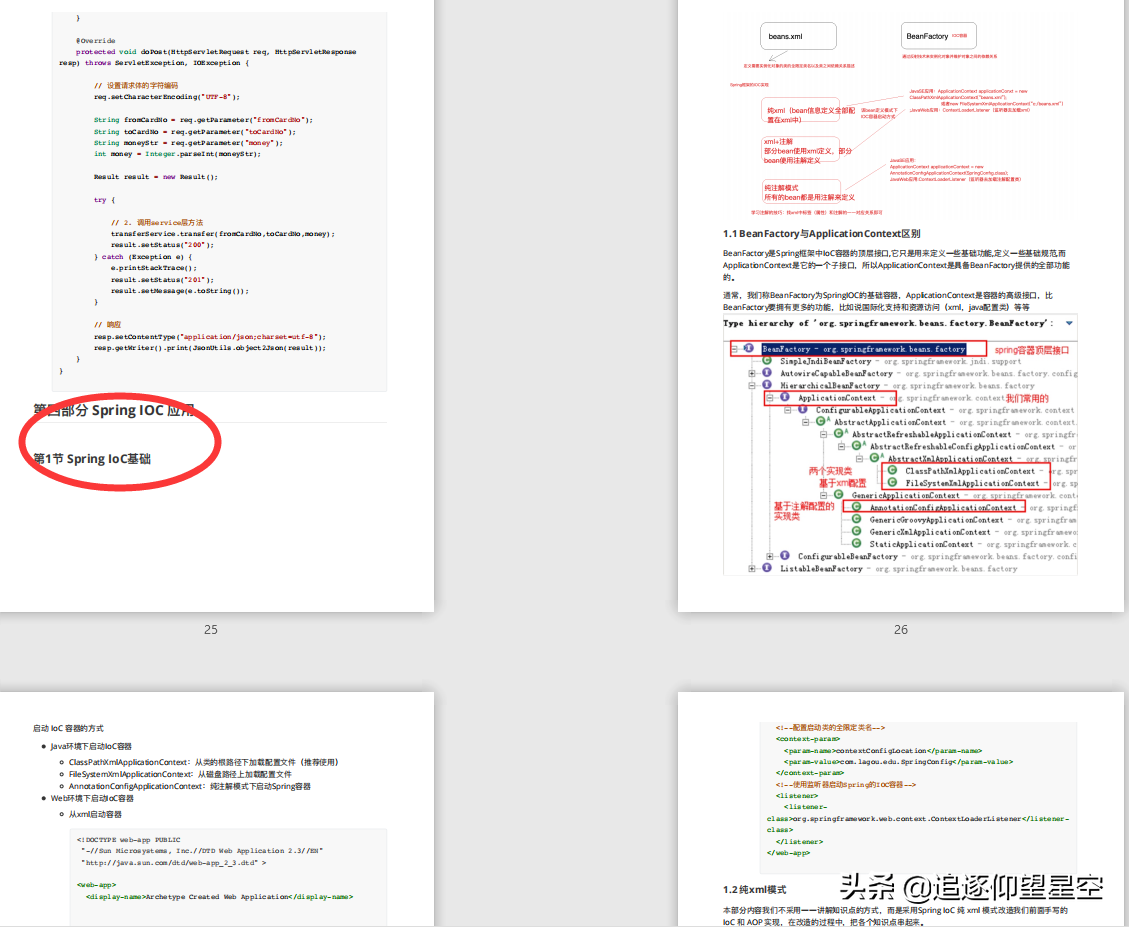Collapse the ConfigurableApplicationContext node

(x=788, y=410)
